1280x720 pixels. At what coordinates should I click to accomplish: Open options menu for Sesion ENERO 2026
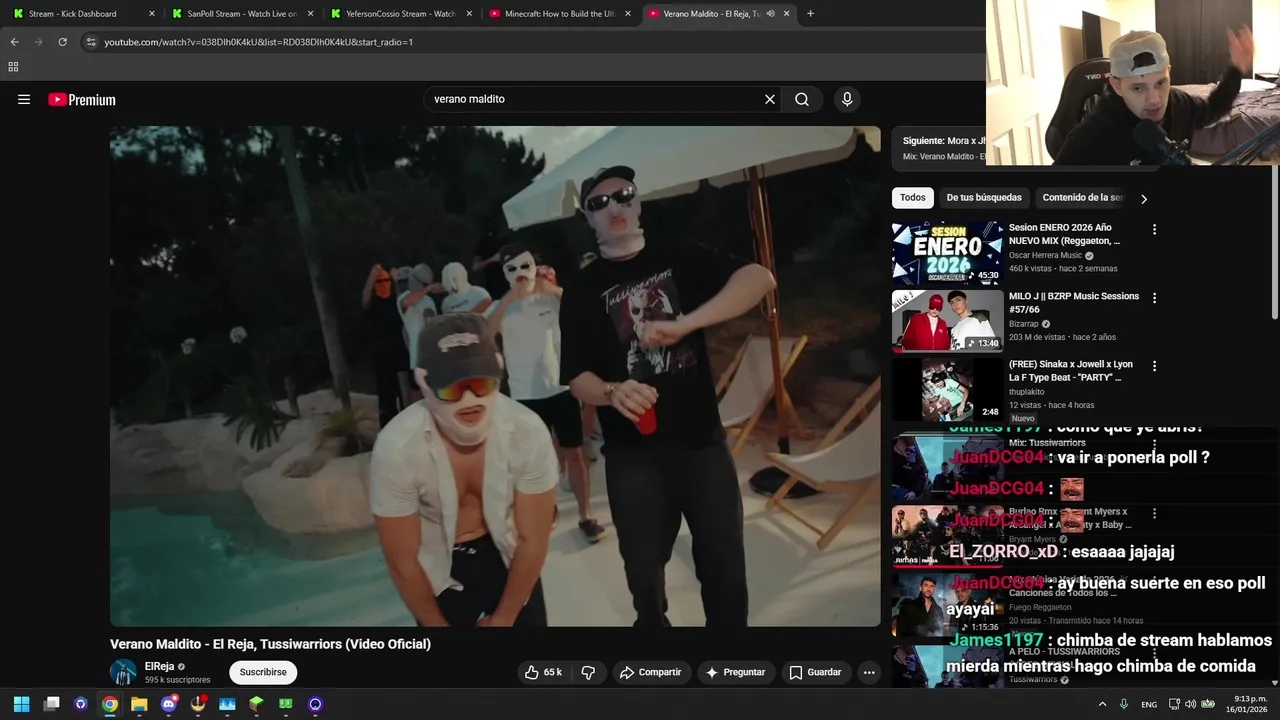[1154, 230]
